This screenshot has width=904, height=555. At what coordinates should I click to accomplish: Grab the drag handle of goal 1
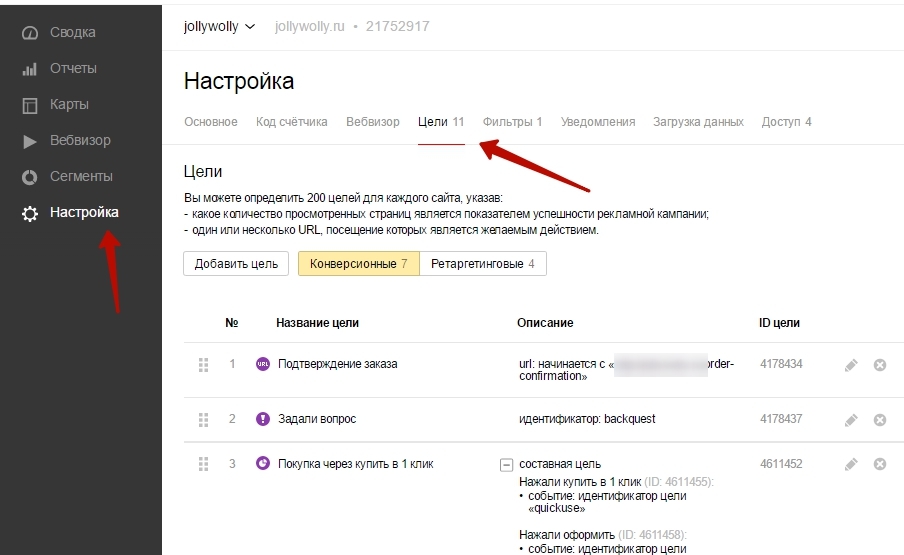(204, 364)
